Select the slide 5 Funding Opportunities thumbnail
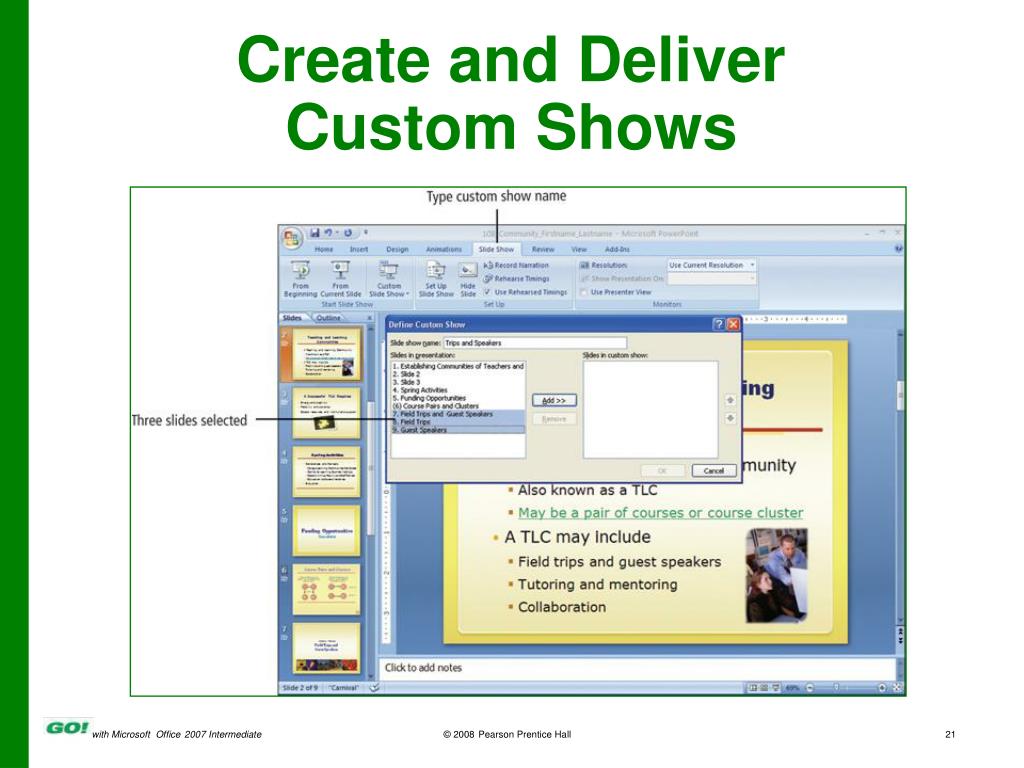The width and height of the screenshot is (1024, 768). click(327, 531)
